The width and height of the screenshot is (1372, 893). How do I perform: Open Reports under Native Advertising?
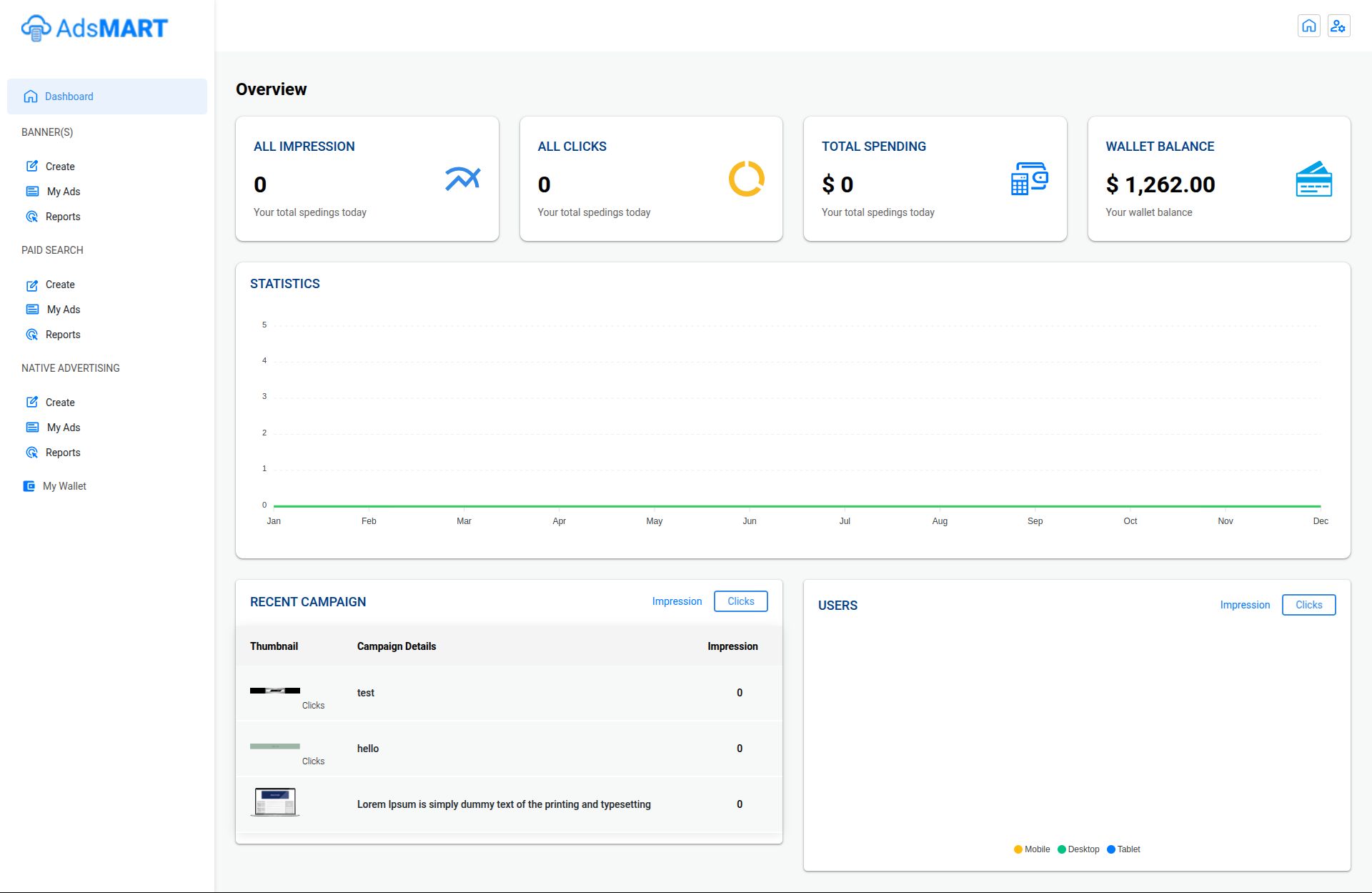(62, 453)
